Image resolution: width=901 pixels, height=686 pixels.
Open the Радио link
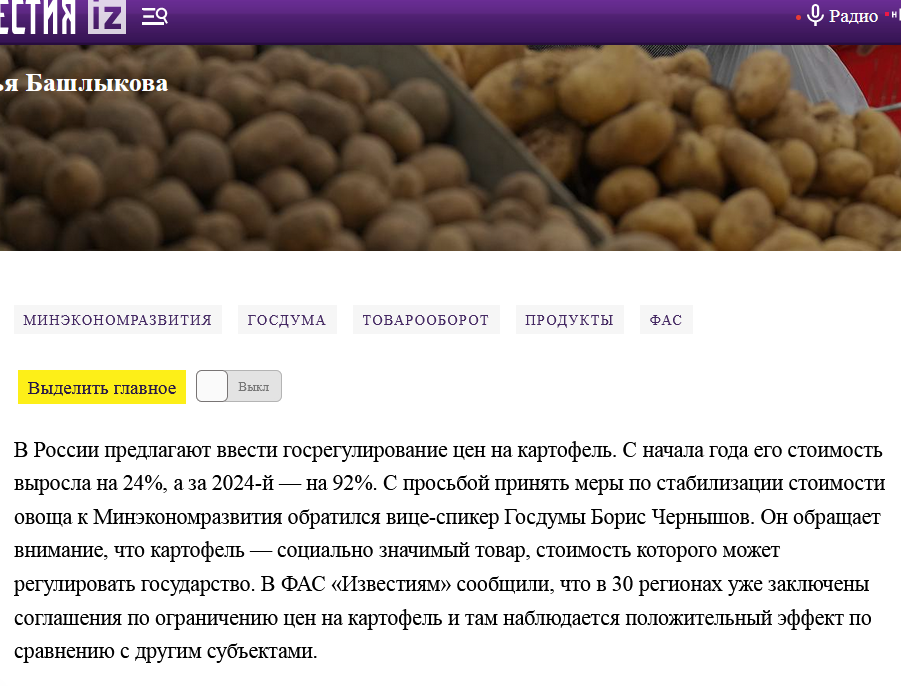coord(853,16)
